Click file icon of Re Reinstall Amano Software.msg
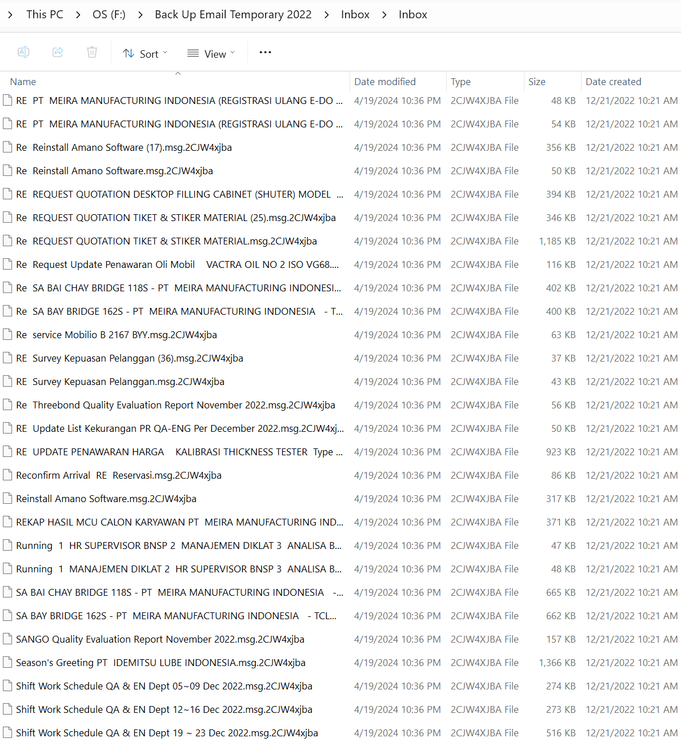 7,171
